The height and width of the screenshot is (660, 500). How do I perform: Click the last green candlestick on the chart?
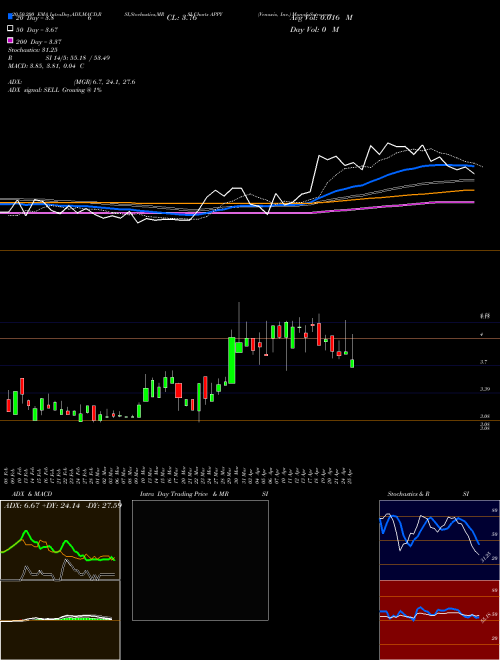tap(352, 364)
